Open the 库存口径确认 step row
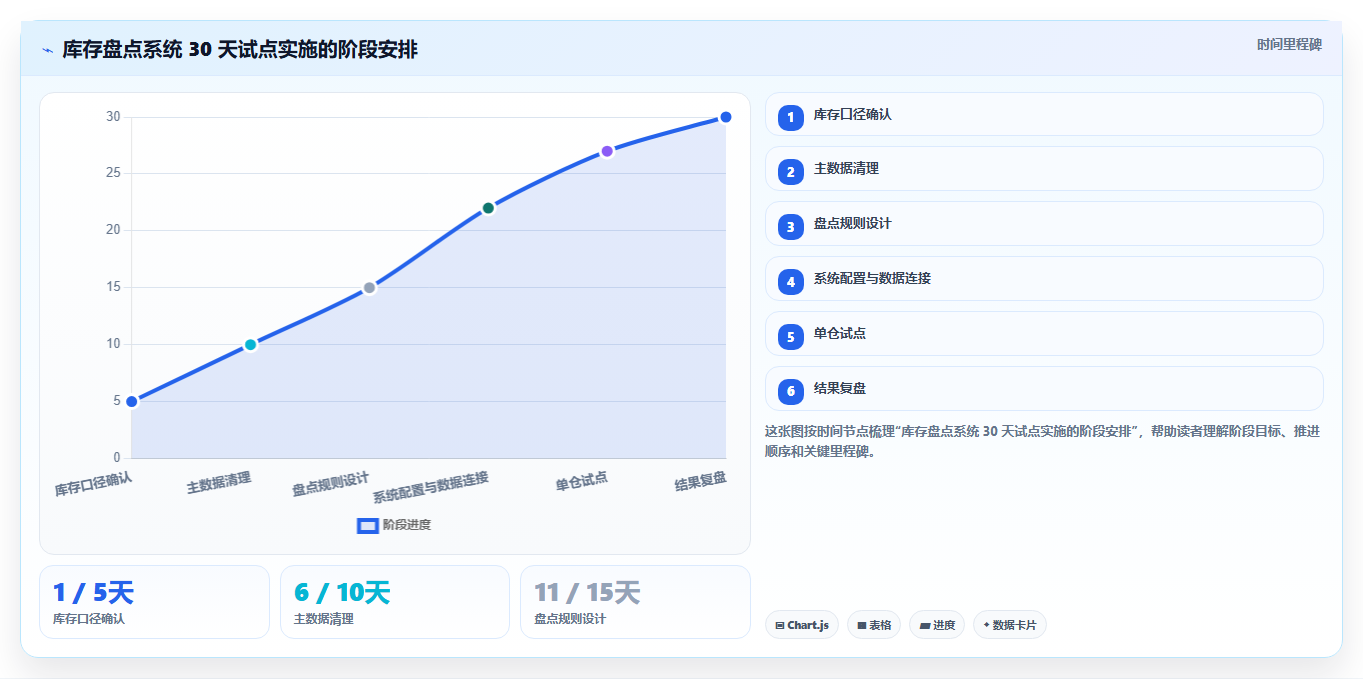Image resolution: width=1363 pixels, height=679 pixels. 1044,114
